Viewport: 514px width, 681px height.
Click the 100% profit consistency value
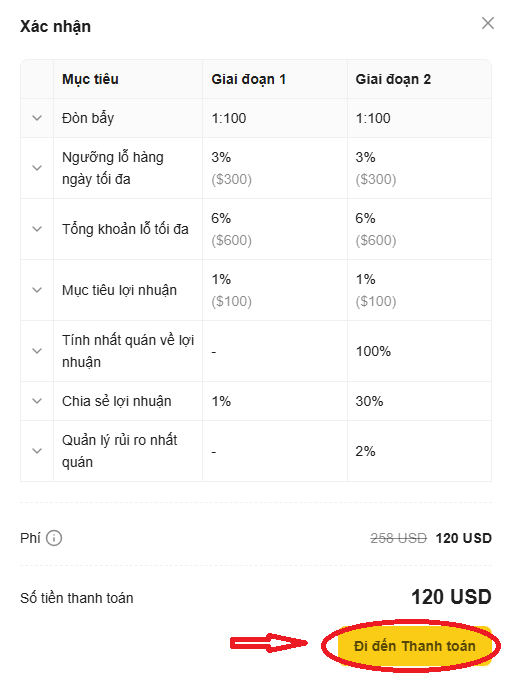(373, 351)
